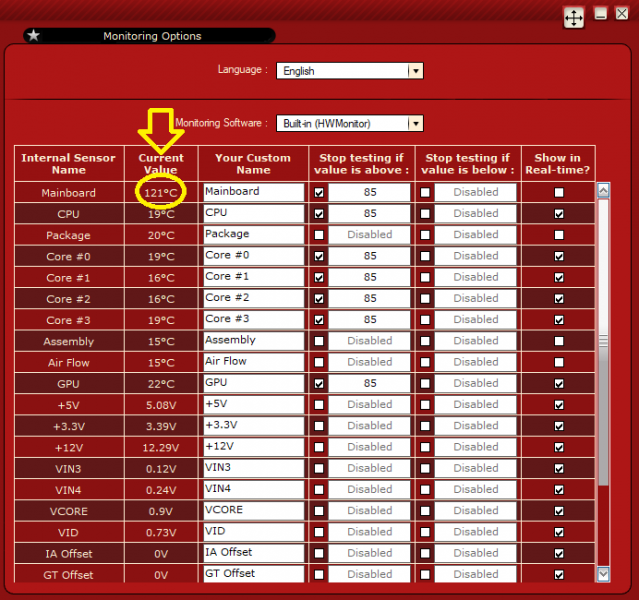639x600 pixels.
Task: Enable stop-below checkbox for GPU
Action: [426, 383]
